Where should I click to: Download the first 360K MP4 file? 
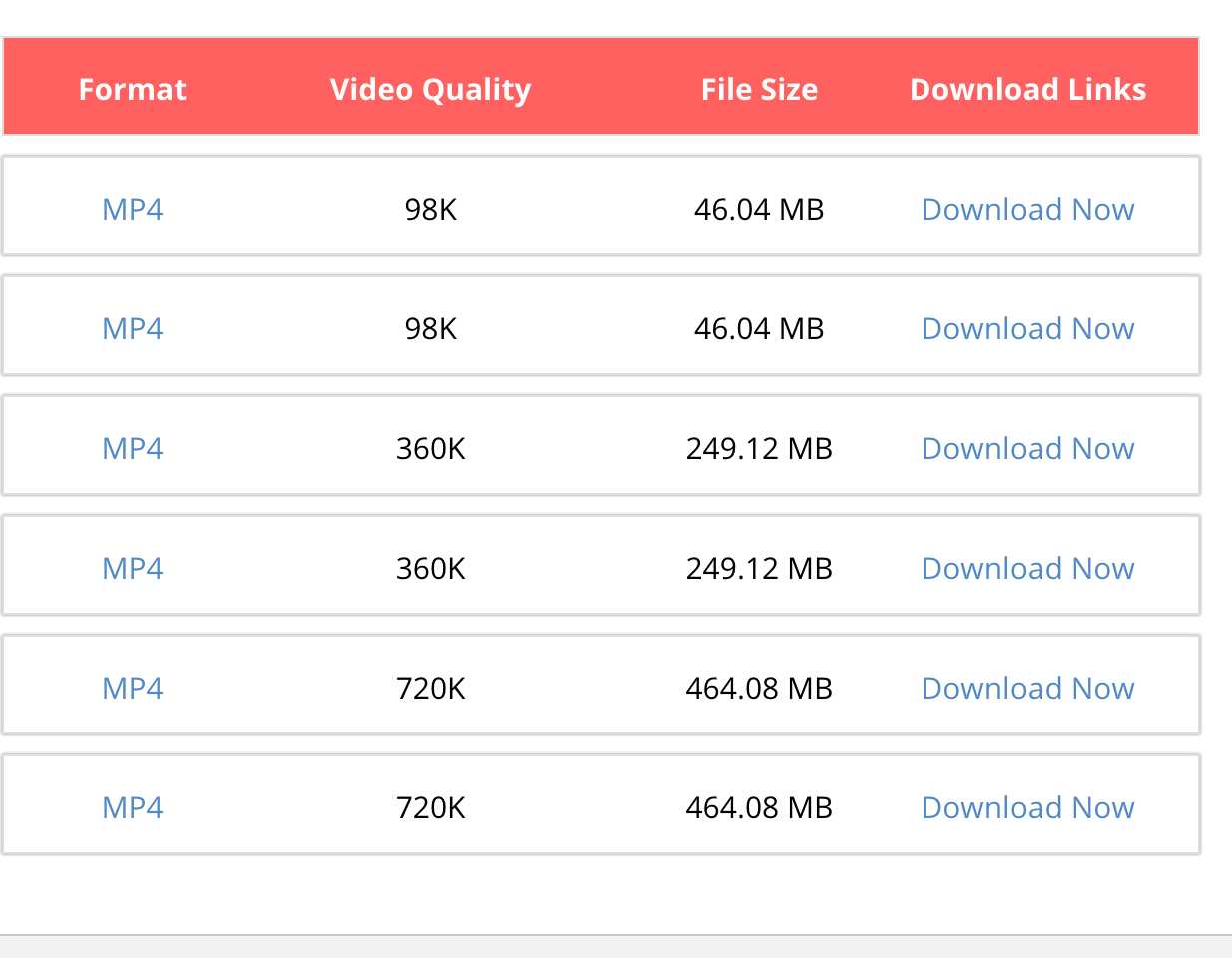tap(1027, 449)
